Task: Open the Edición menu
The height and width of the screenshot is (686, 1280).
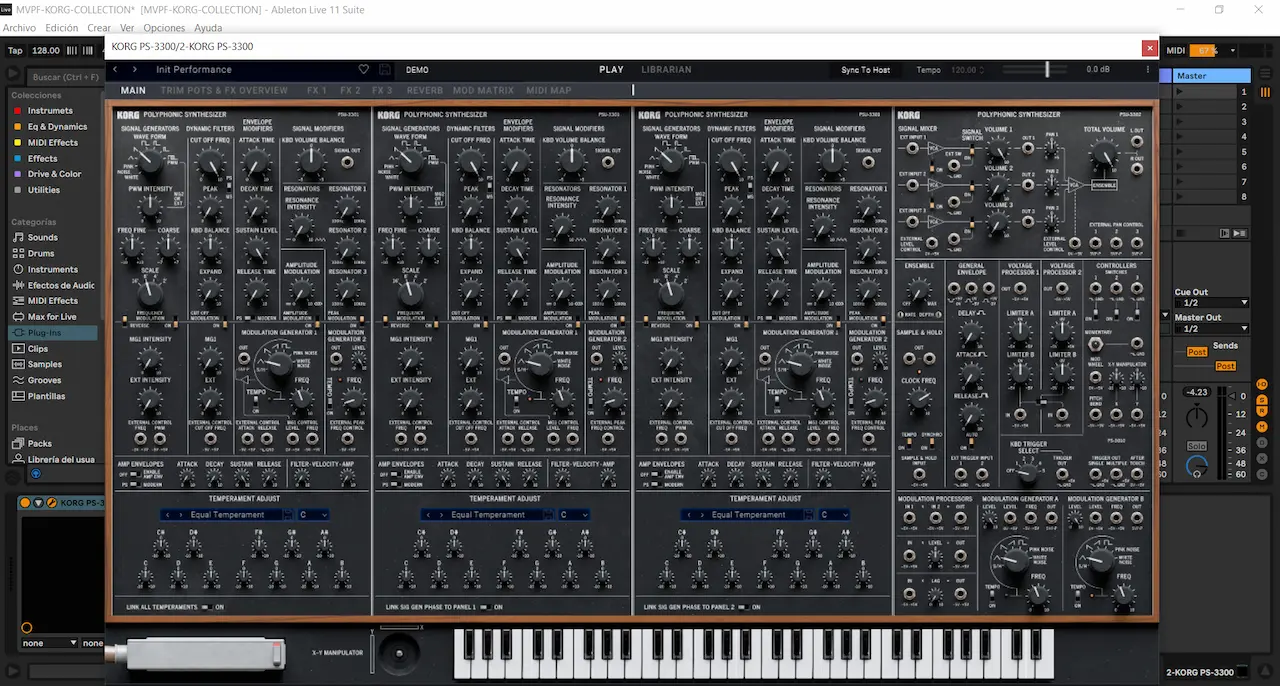Action: 62,28
